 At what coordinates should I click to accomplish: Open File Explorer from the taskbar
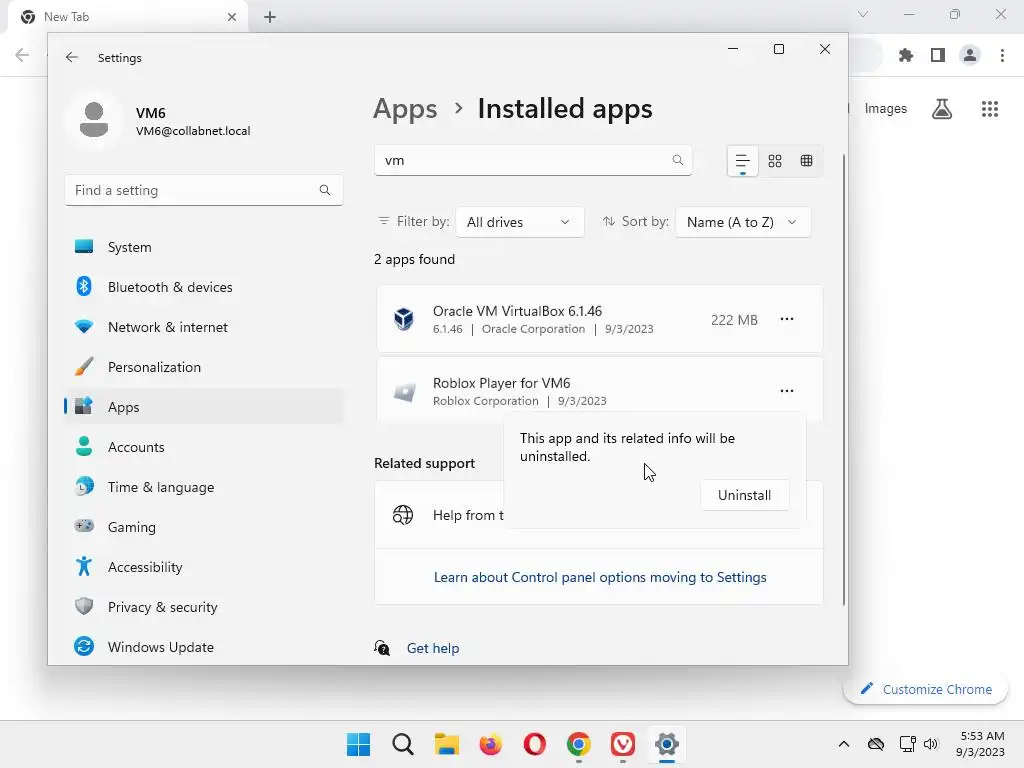pos(447,744)
